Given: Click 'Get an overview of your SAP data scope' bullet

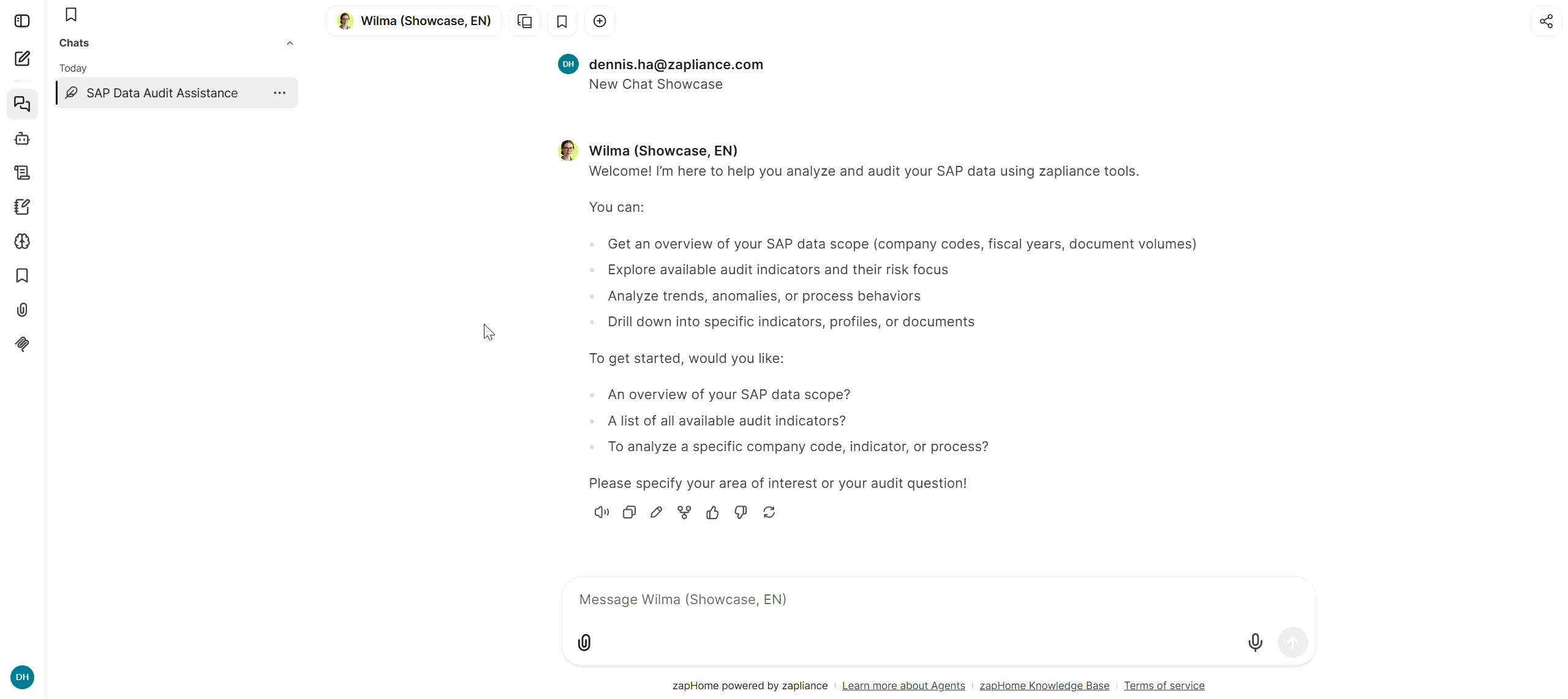Looking at the screenshot, I should coord(902,244).
